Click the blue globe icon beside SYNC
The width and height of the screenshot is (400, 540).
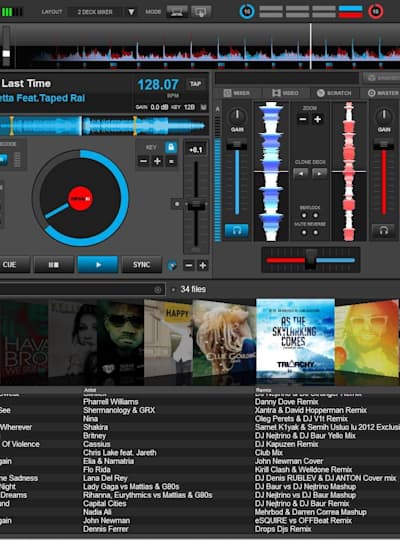click(172, 266)
